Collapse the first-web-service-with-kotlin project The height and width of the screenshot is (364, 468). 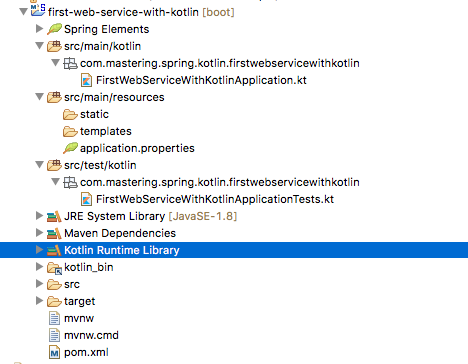23,12
